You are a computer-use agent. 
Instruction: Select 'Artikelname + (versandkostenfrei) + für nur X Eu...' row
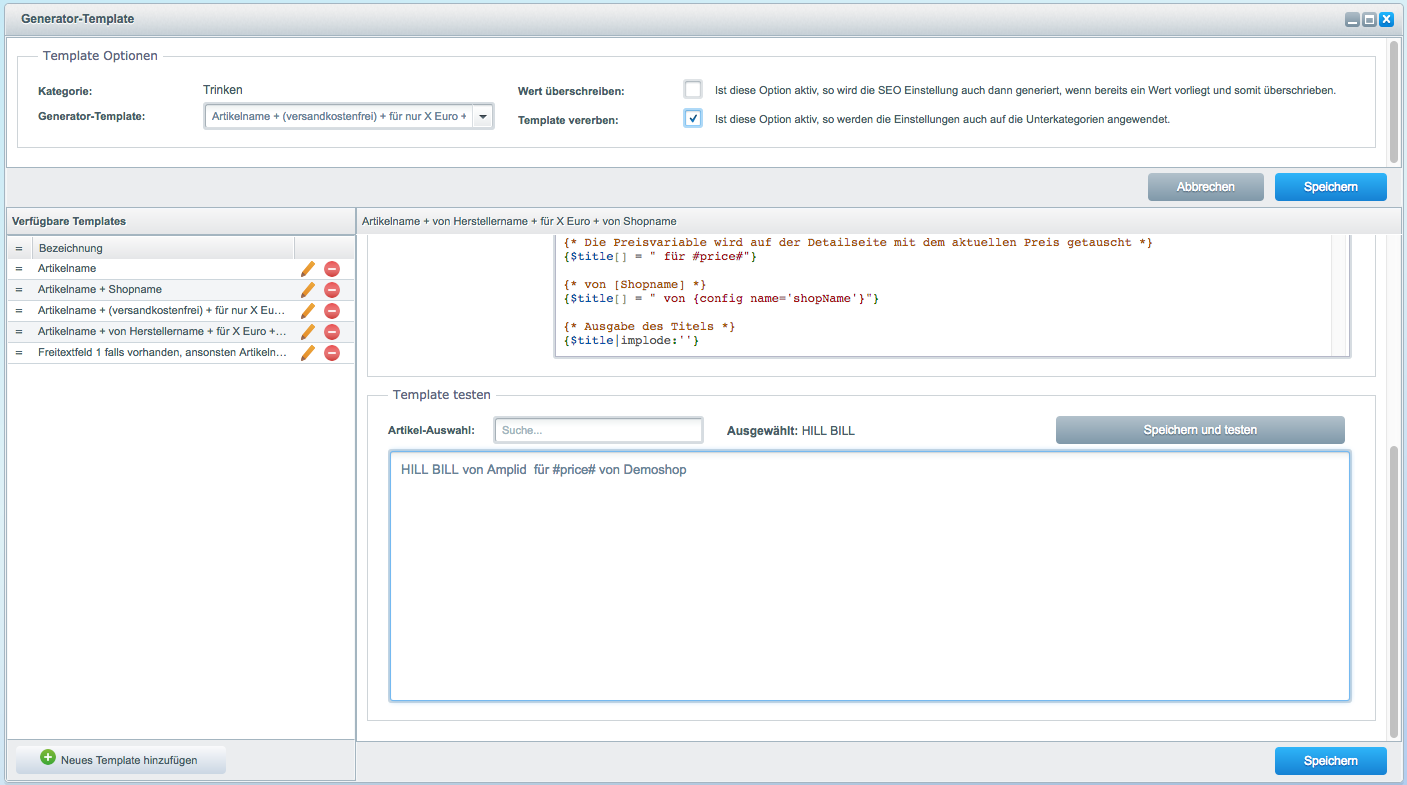[181, 311]
